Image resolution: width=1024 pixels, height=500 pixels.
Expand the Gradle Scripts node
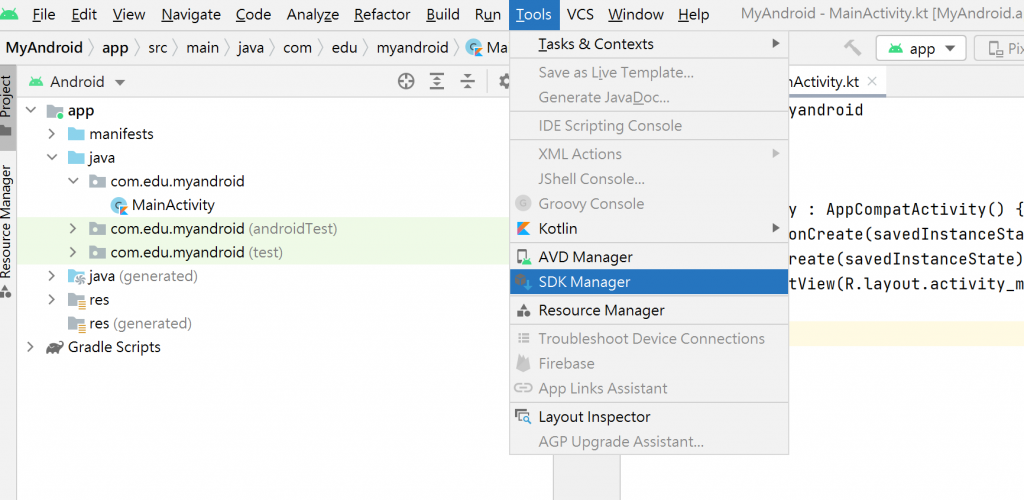(30, 347)
